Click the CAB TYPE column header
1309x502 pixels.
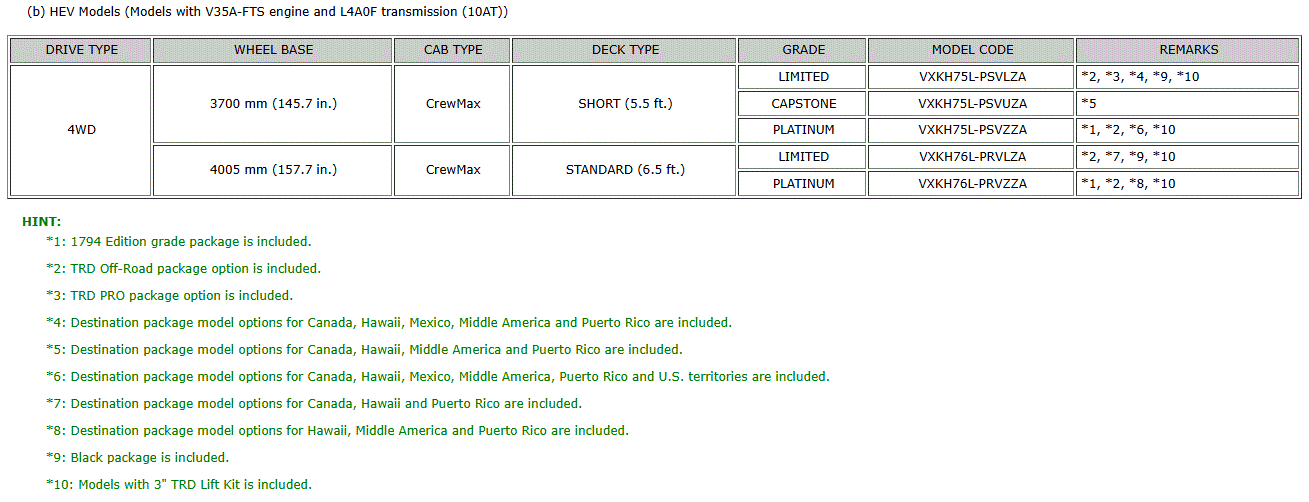pyautogui.click(x=453, y=50)
